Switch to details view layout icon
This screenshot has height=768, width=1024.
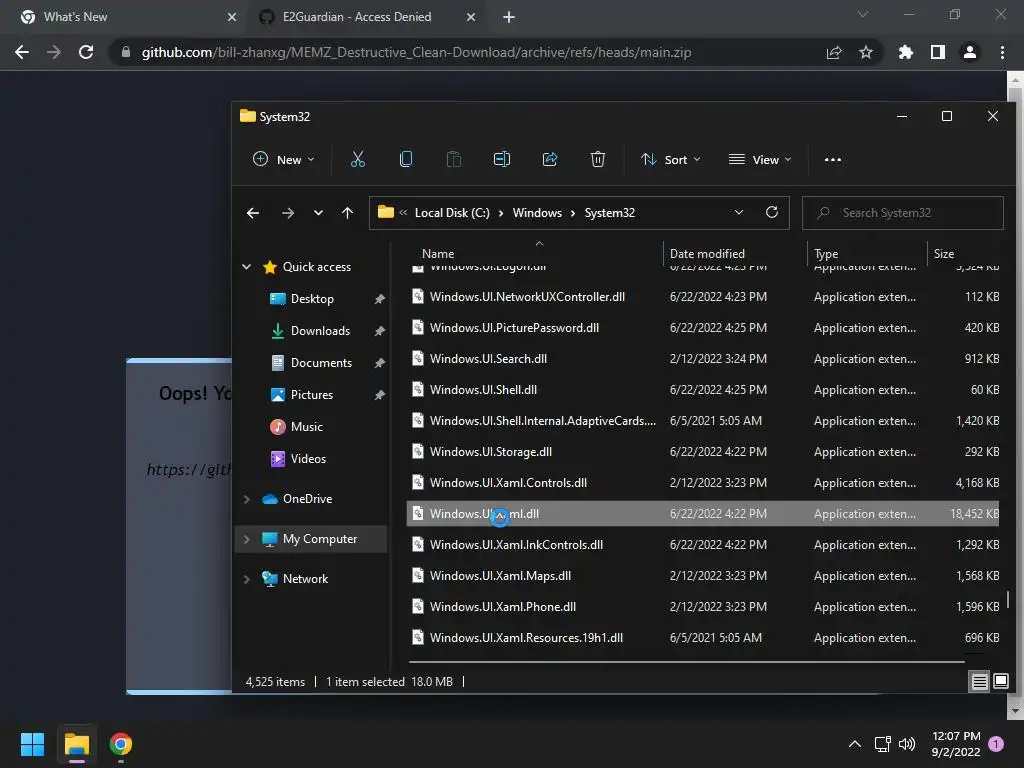pyautogui.click(x=980, y=682)
